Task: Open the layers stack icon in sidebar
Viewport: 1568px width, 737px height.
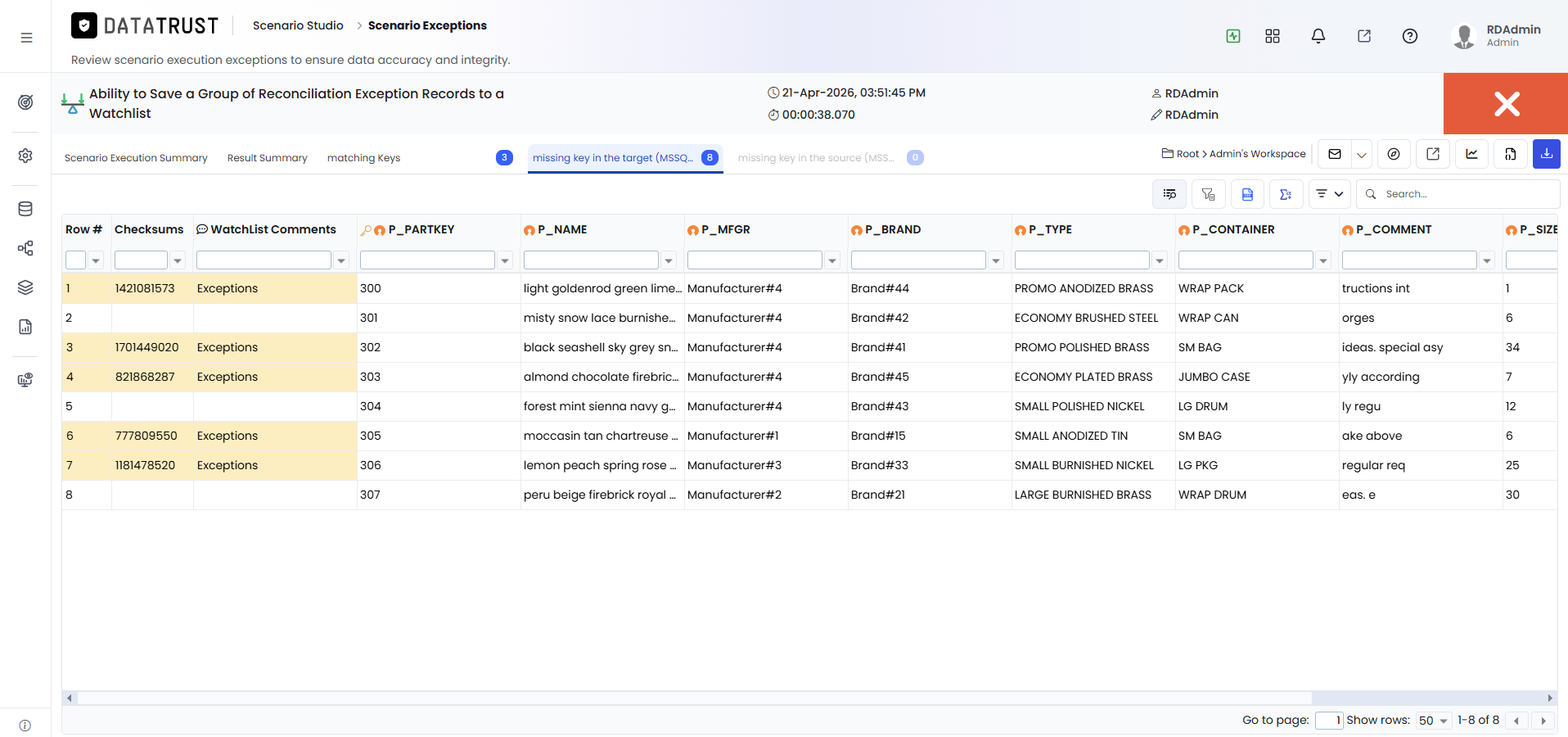Action: [x=25, y=287]
